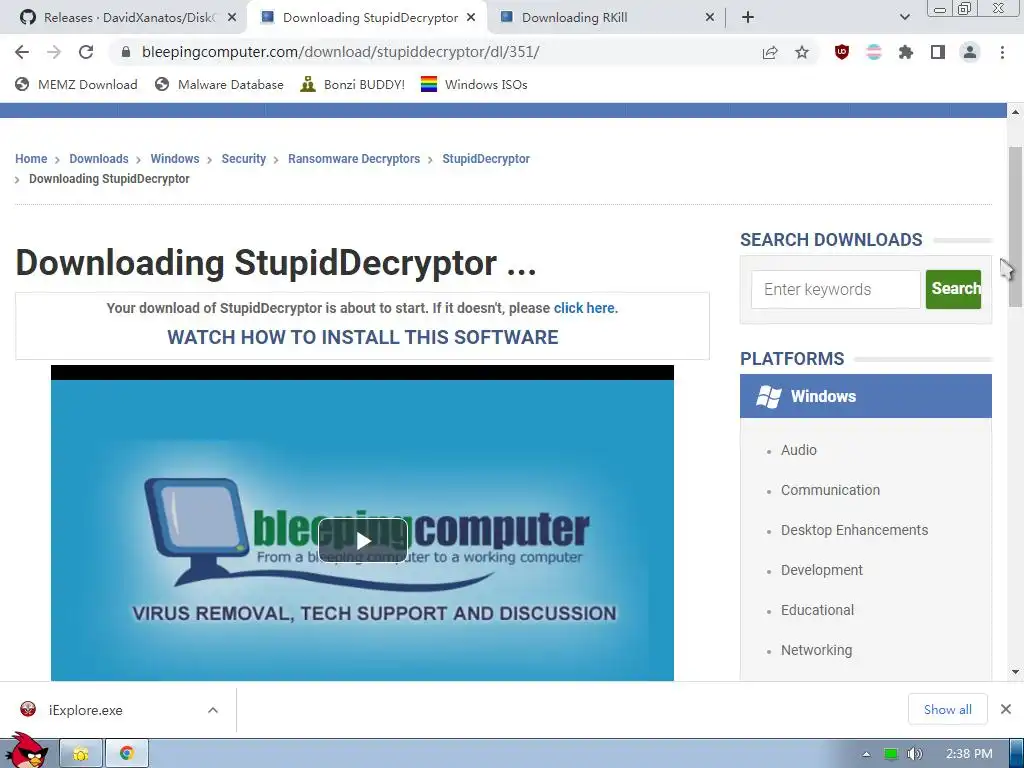Open the Malware Database bookmark

(219, 84)
